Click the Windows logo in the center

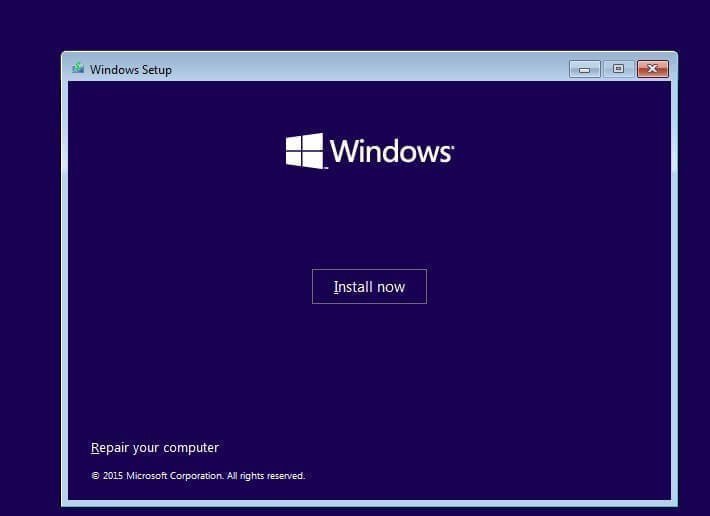tap(369, 151)
